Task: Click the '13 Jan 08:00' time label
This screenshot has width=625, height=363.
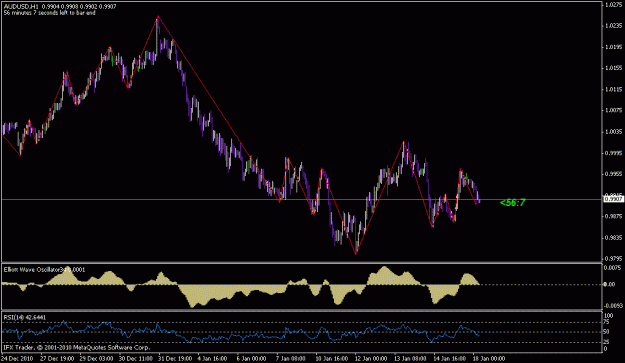Action: (411, 359)
